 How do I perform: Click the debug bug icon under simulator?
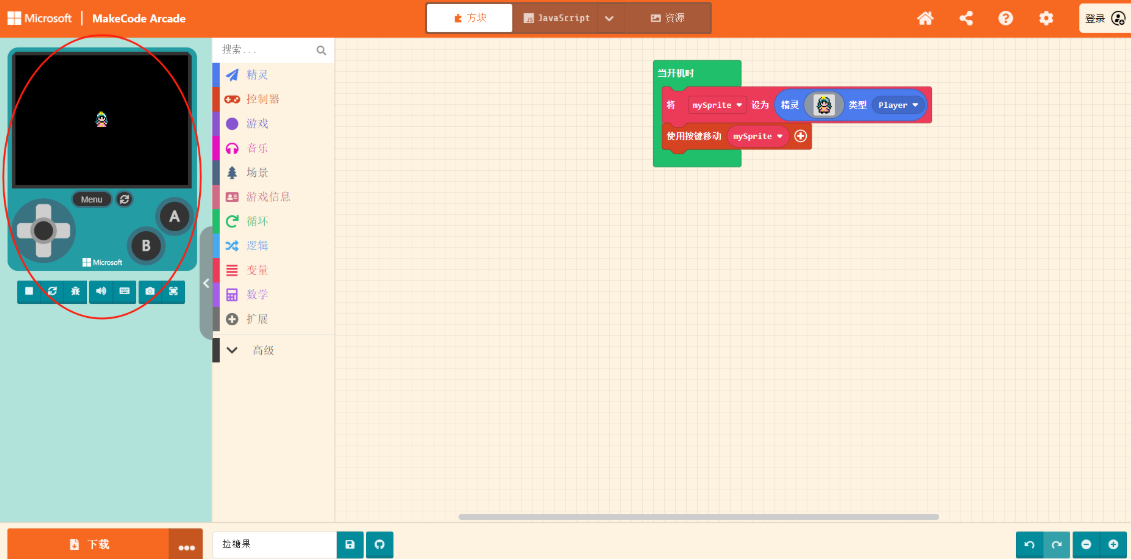tap(75, 291)
